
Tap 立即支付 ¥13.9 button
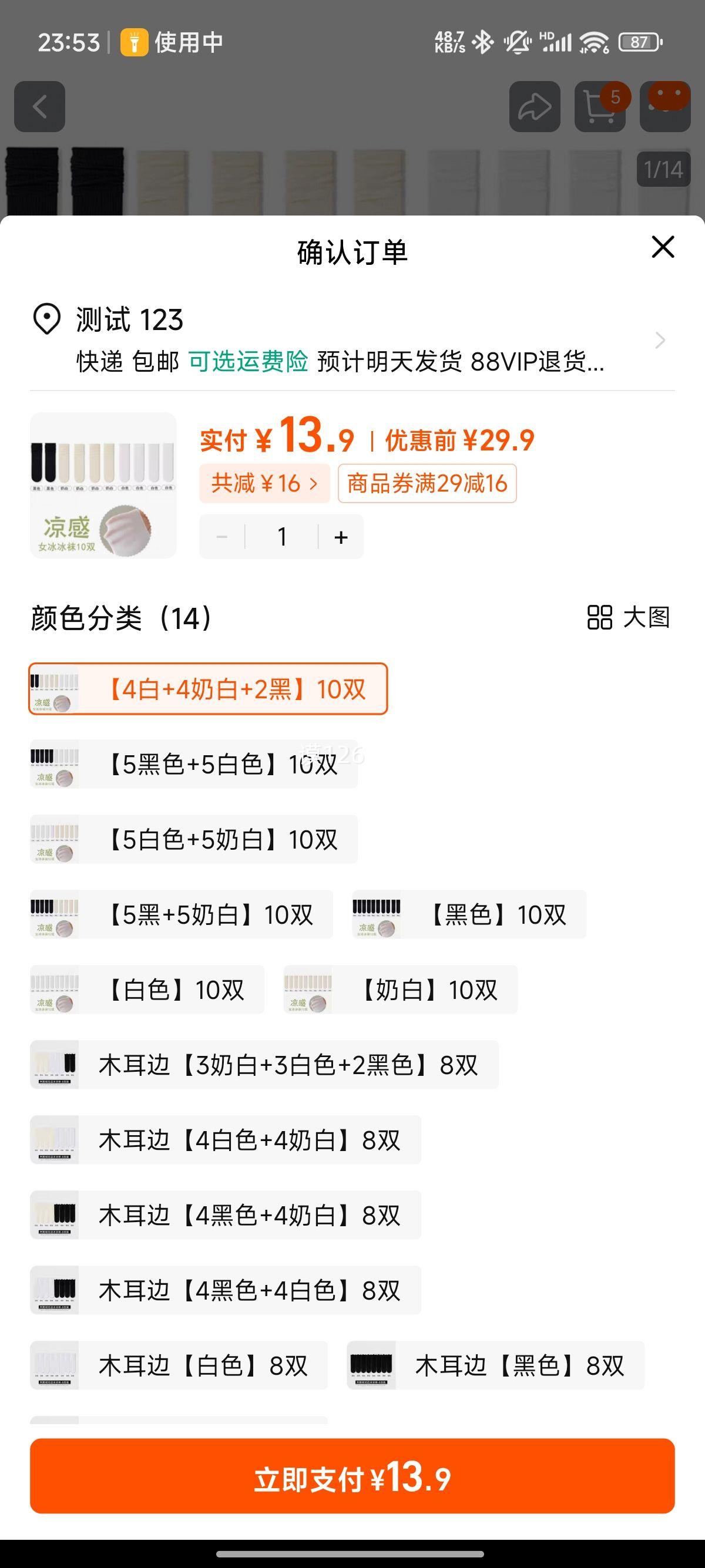[x=352, y=1475]
